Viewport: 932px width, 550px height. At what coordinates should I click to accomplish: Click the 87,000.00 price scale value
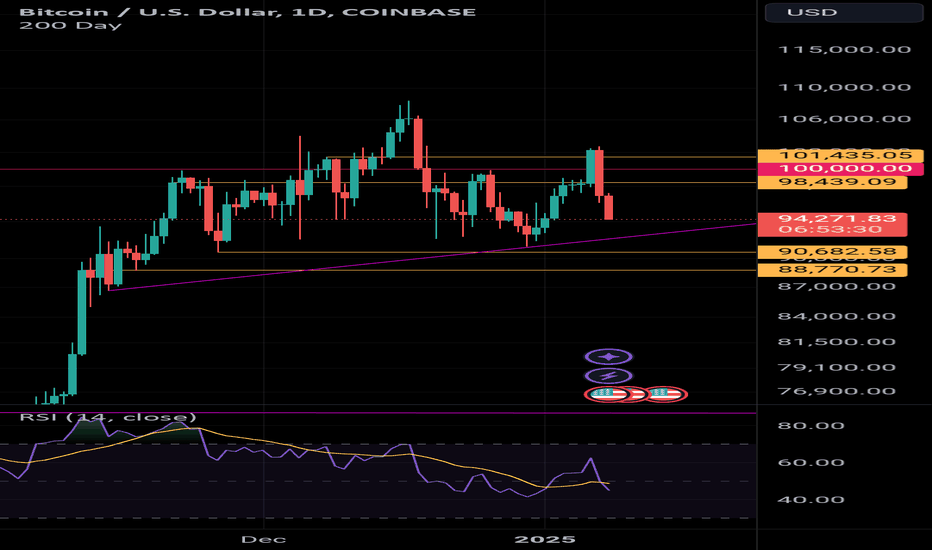[837, 287]
